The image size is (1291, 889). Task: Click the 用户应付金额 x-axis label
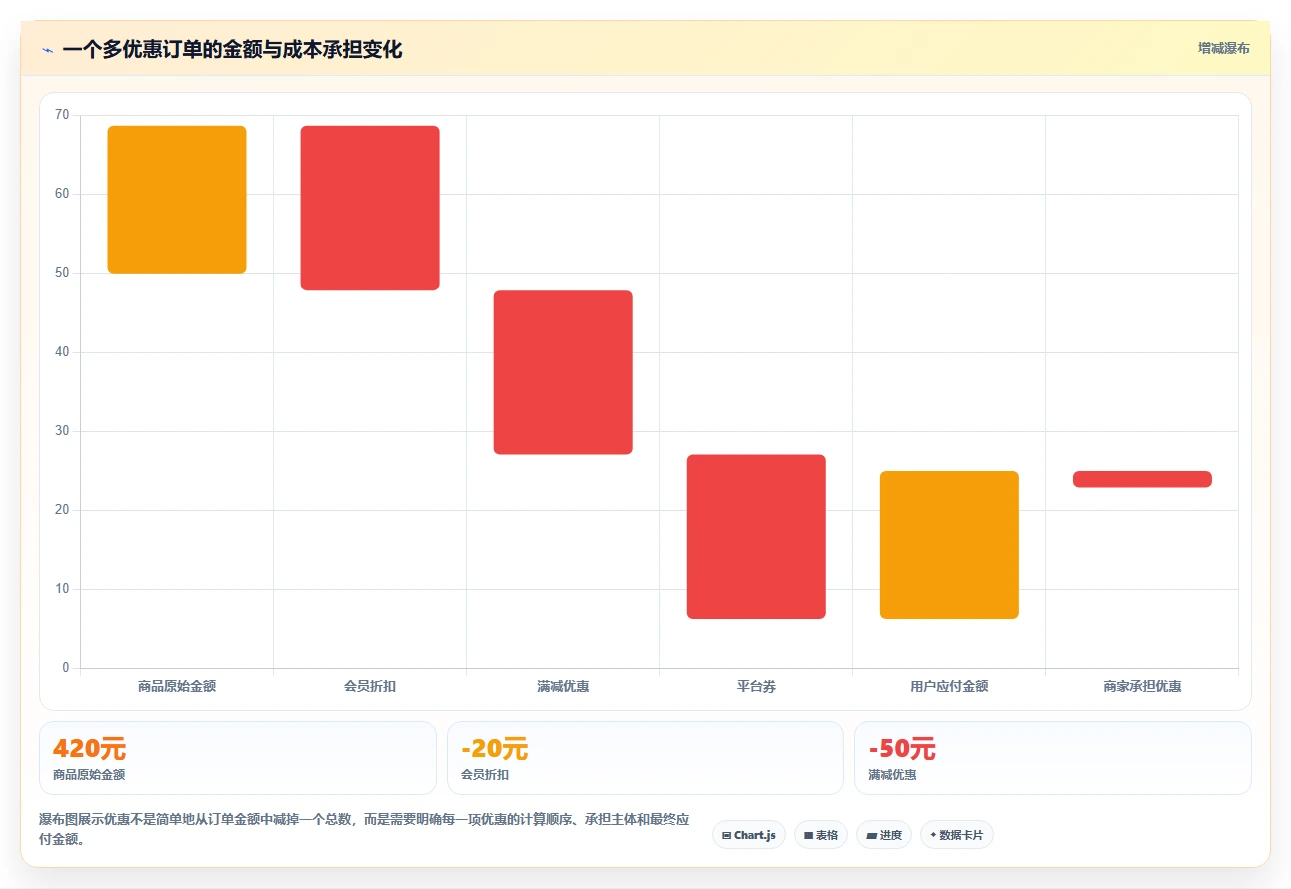949,687
